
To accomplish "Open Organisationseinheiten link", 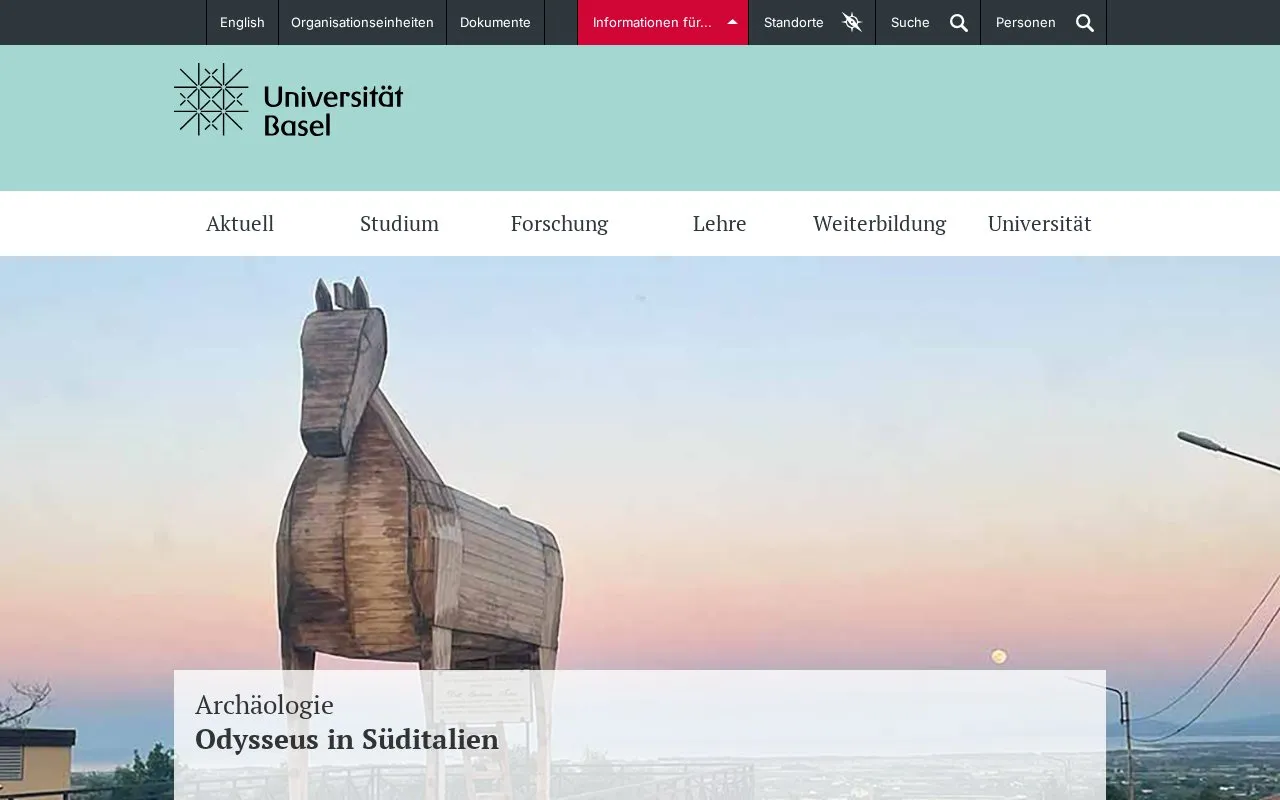I will pyautogui.click(x=362, y=22).
